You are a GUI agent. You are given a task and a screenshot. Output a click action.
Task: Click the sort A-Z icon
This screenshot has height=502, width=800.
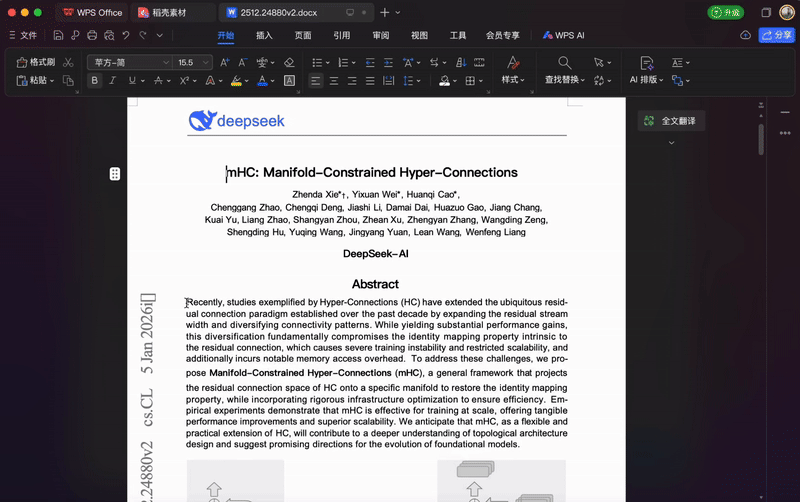[x=461, y=62]
